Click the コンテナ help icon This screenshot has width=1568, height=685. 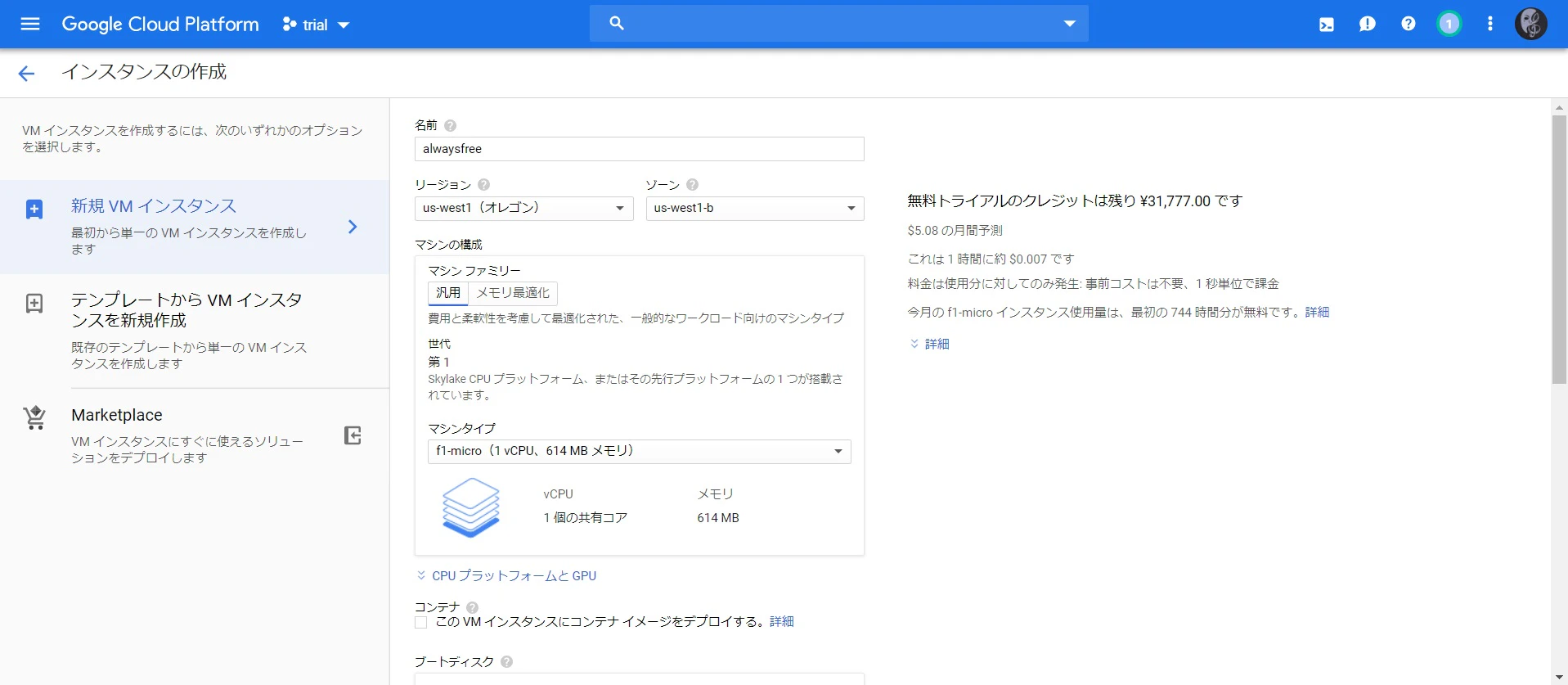[472, 607]
